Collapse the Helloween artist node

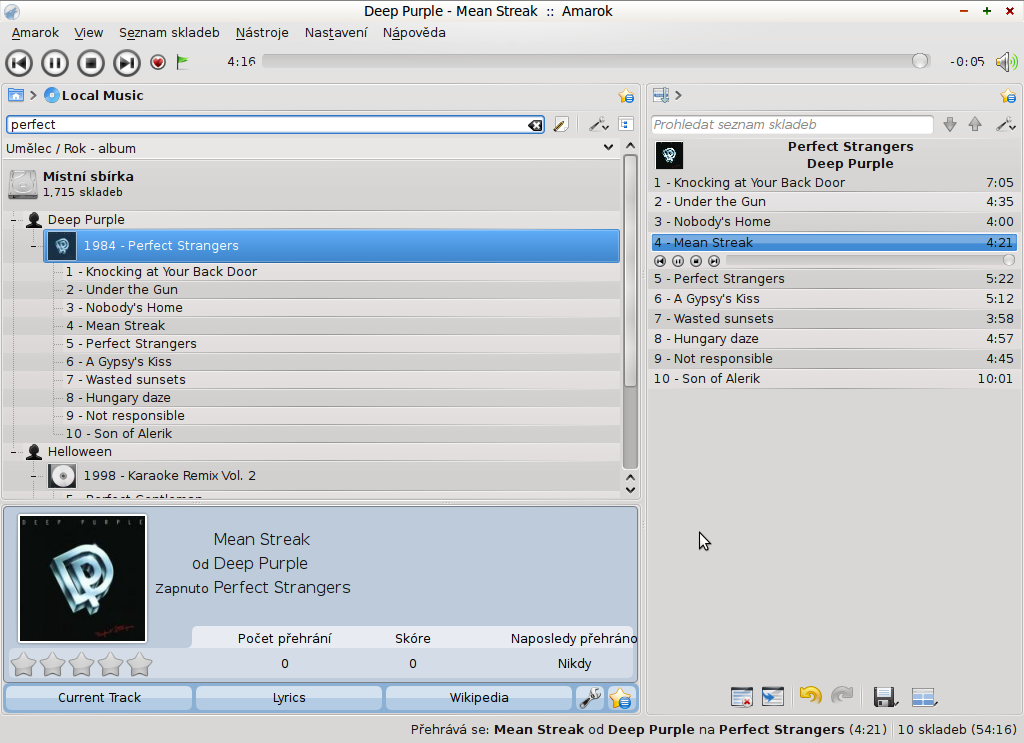click(14, 452)
